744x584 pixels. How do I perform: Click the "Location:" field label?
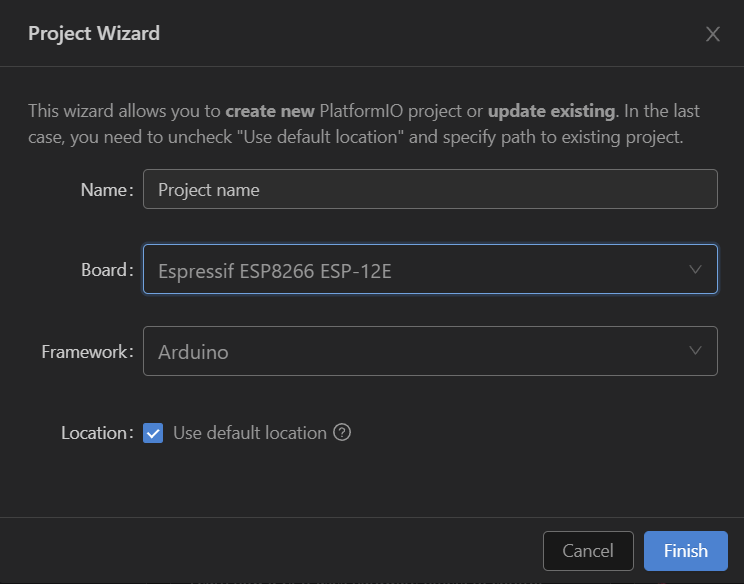(x=97, y=433)
